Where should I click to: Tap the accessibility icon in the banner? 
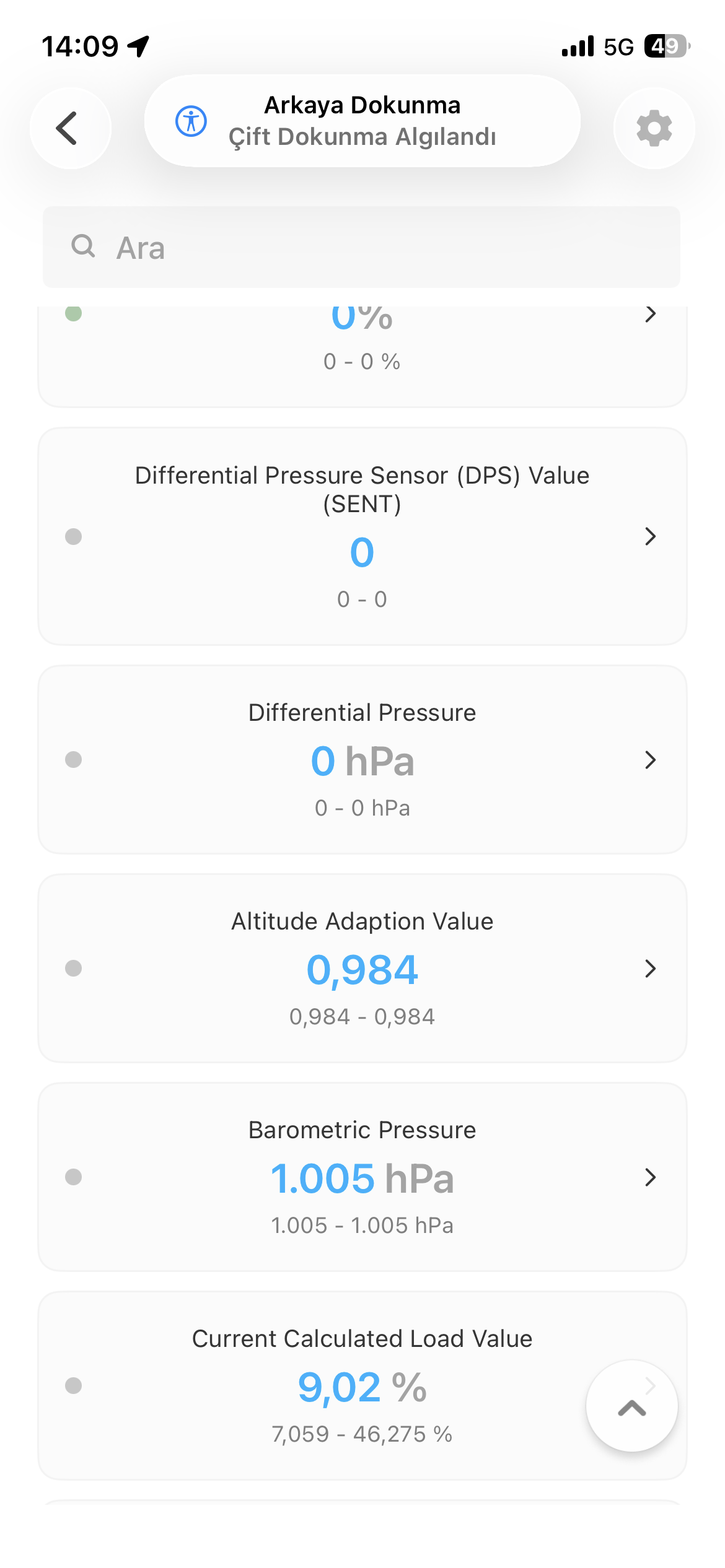pyautogui.click(x=191, y=121)
